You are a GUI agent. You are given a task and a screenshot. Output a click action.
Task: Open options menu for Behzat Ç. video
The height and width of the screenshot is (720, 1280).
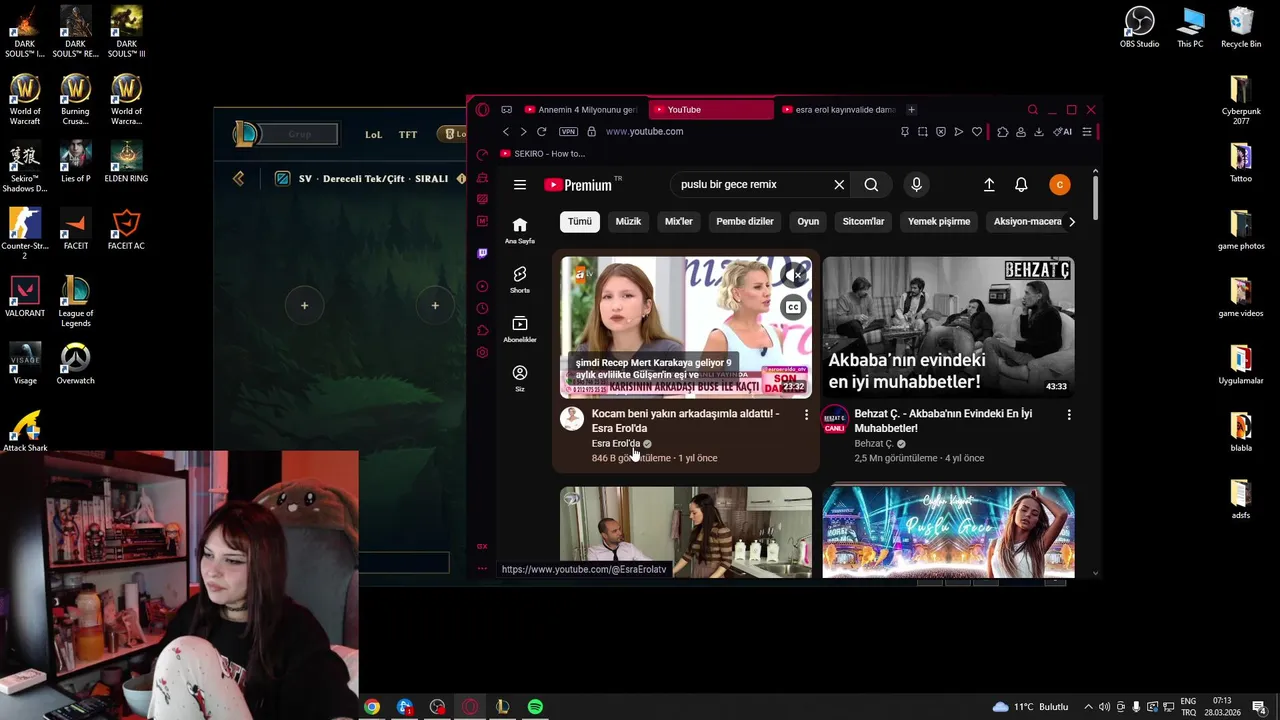(x=1069, y=415)
